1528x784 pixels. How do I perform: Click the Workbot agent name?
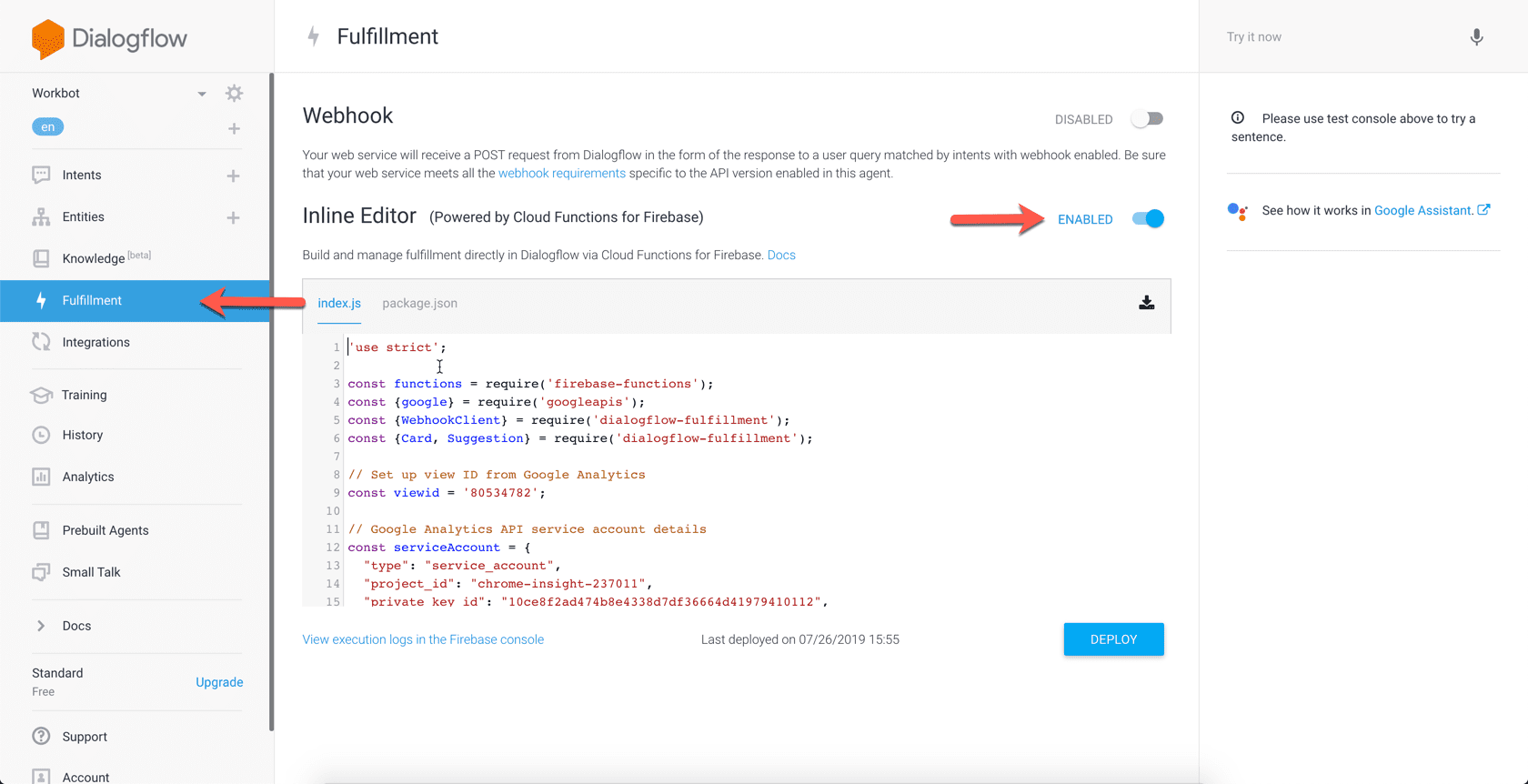55,93
